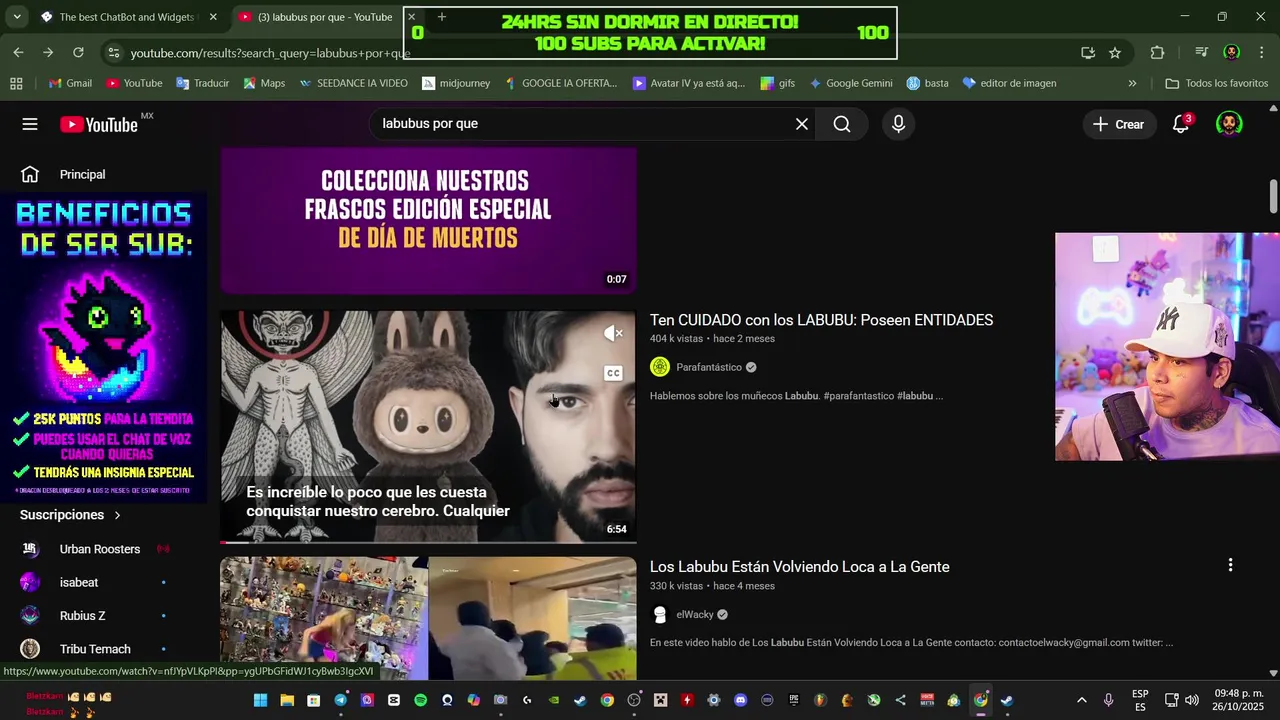Open Windows Start menu
1280x720 pixels.
(x=260, y=700)
